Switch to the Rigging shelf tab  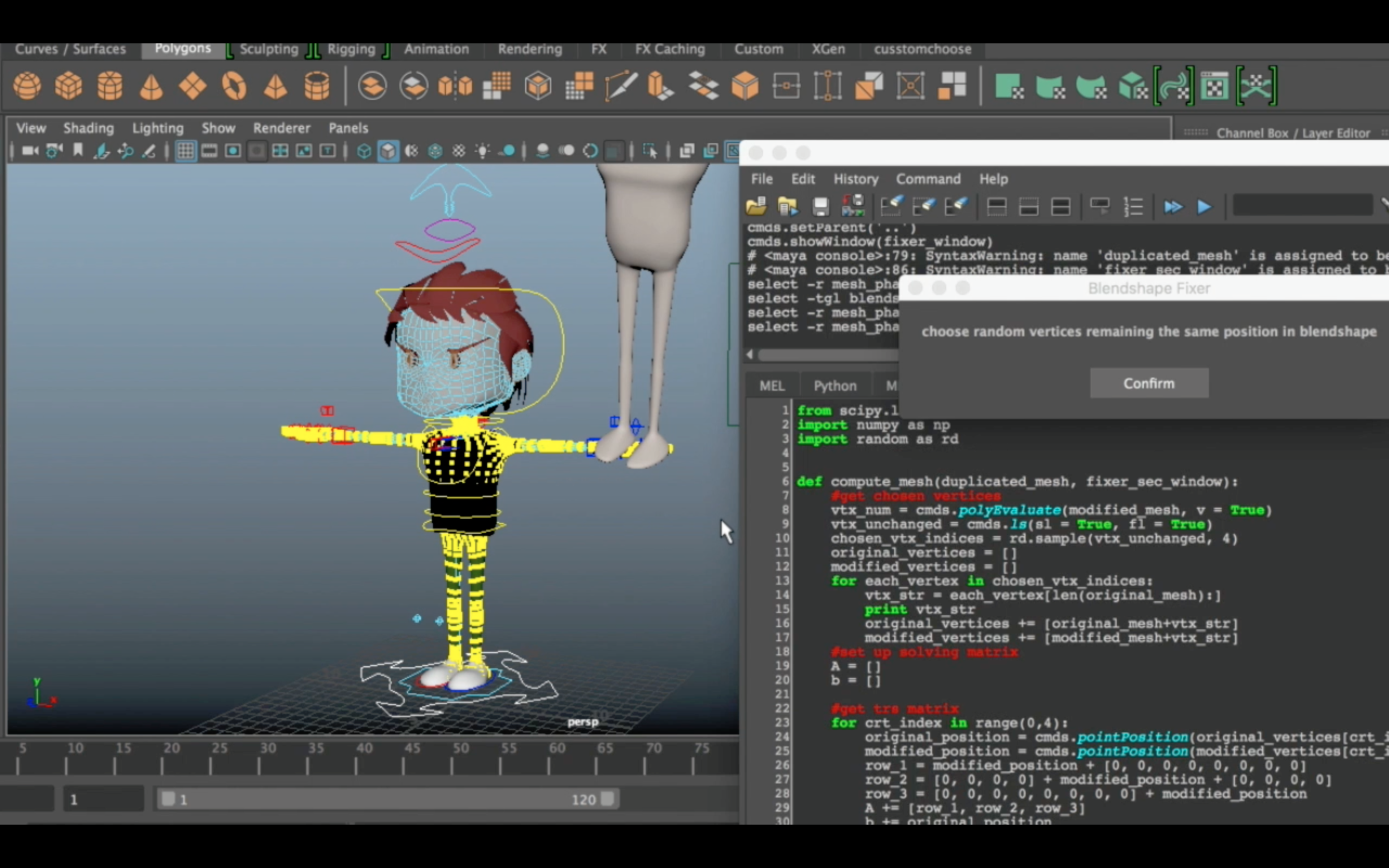pyautogui.click(x=351, y=49)
